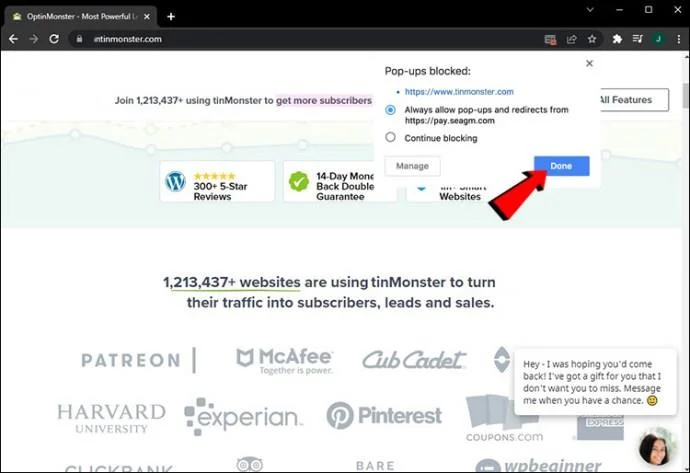Close the OptinMonster tab
The height and width of the screenshot is (473, 690).
pos(147,17)
